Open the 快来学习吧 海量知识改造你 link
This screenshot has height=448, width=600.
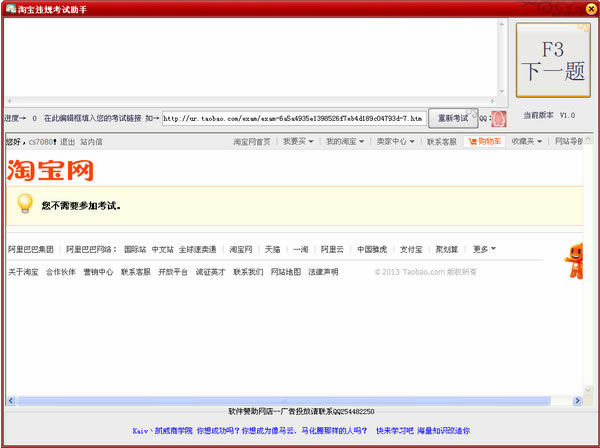pos(423,431)
